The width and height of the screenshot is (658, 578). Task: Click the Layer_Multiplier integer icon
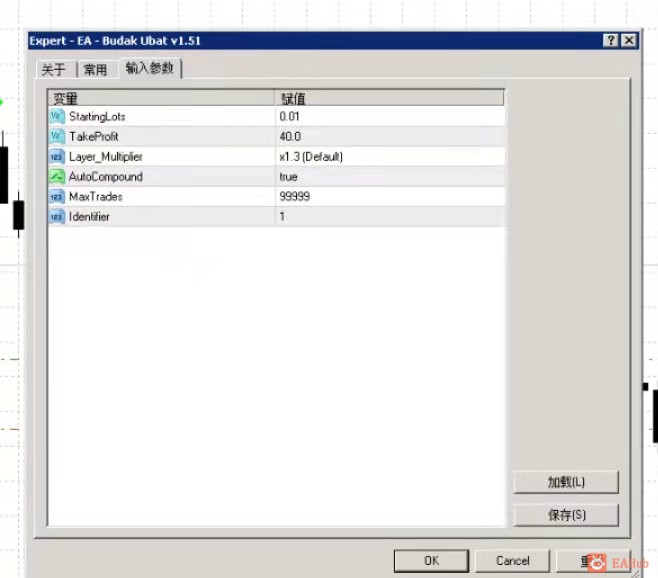pos(57,157)
